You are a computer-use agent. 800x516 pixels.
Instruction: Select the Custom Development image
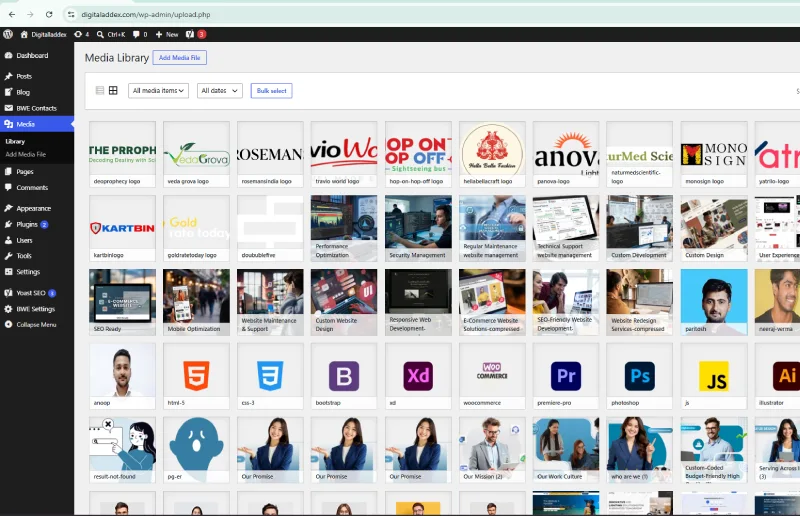point(640,228)
